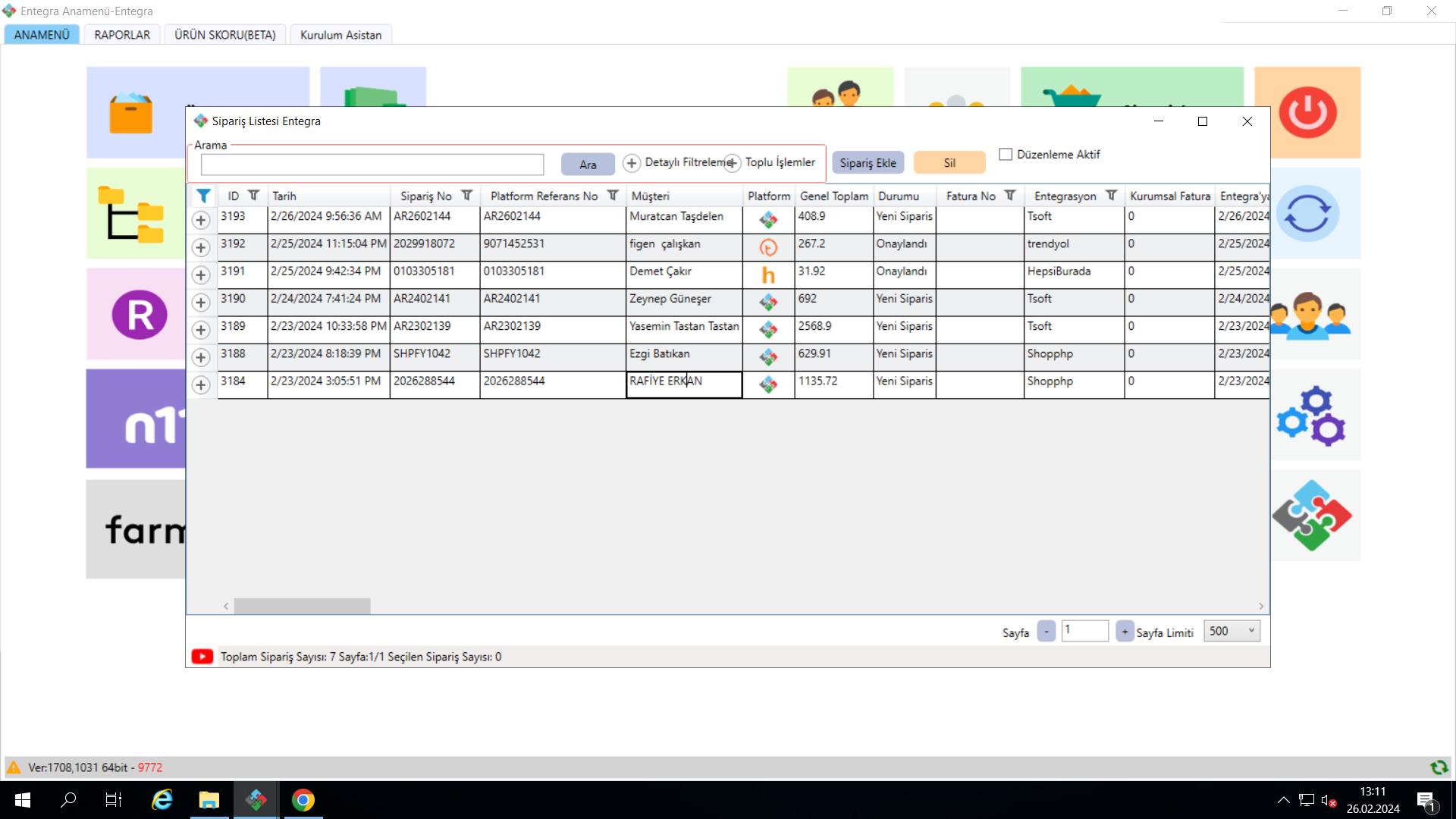Image resolution: width=1456 pixels, height=819 pixels.
Task: Open the folder tree categories tile
Action: coord(136,213)
